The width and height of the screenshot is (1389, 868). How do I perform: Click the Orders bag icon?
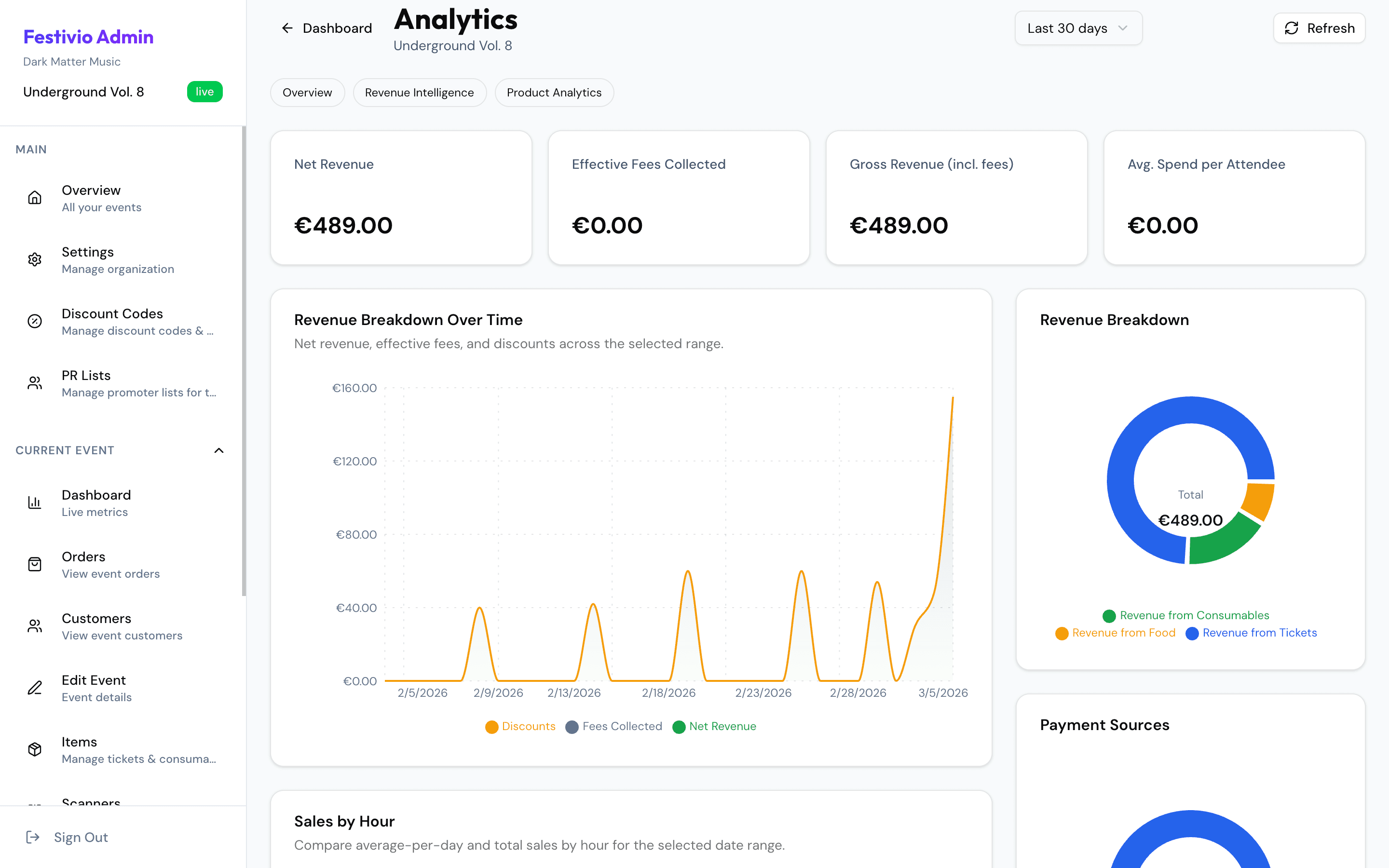point(34,564)
